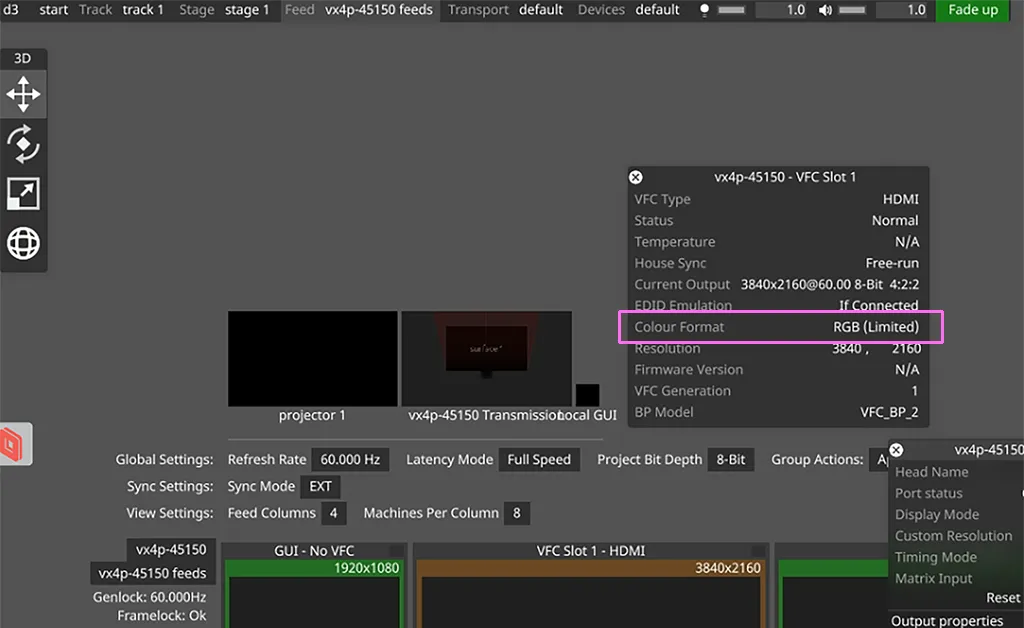Click the brightness lightbulb icon

pos(704,10)
